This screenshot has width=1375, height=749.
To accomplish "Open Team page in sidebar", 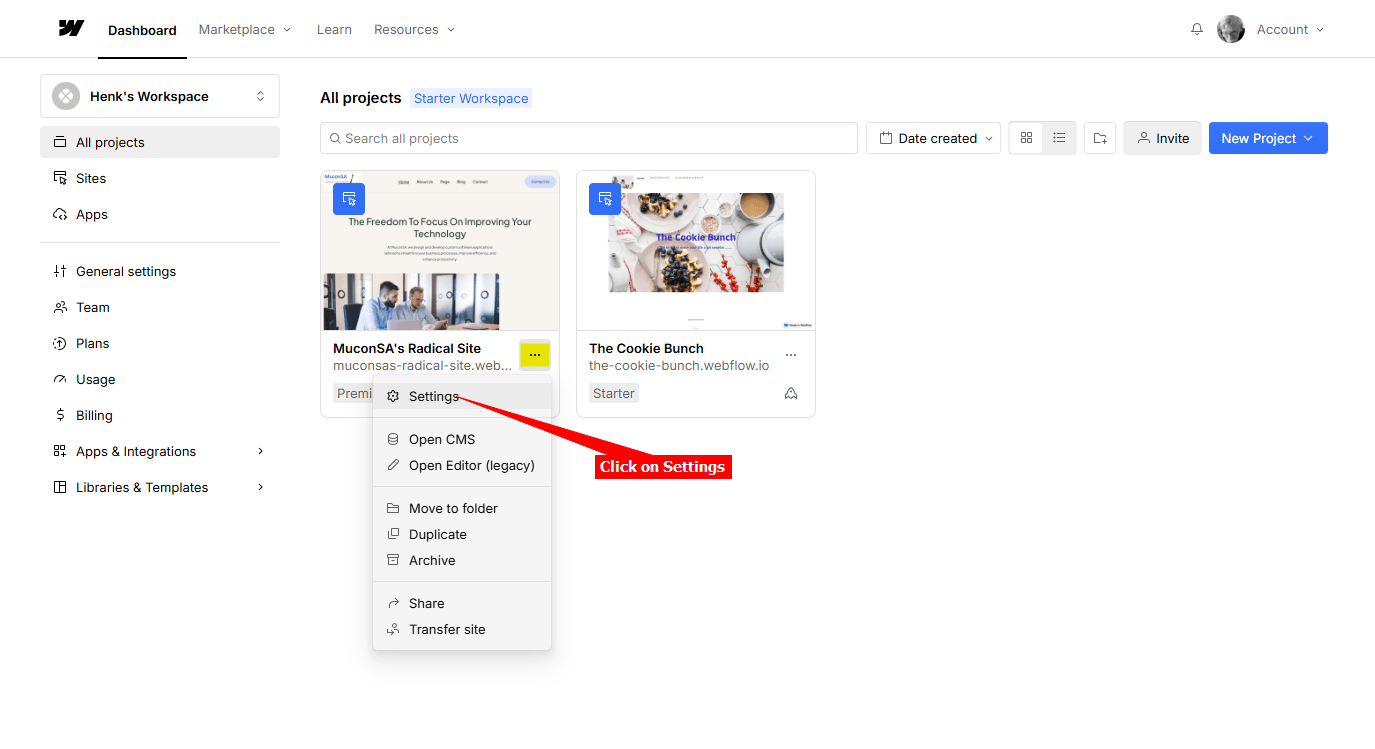I will point(160,307).
